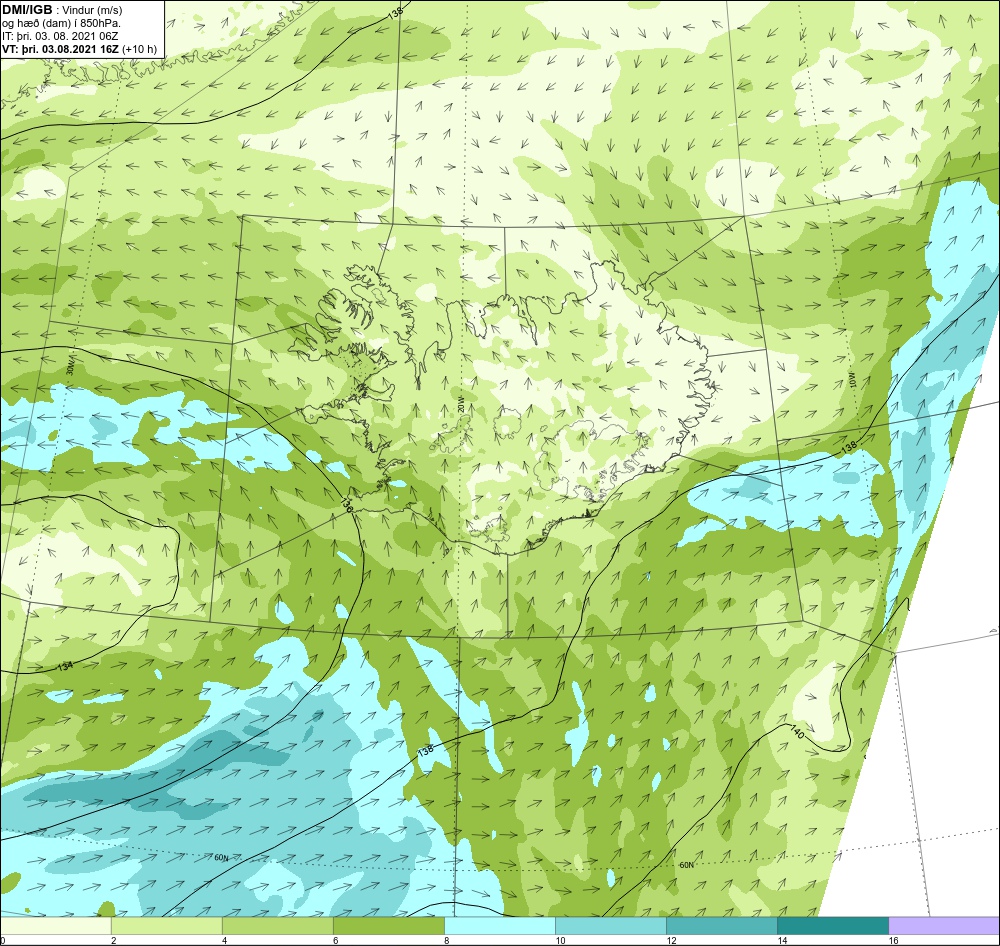Click the '16' legend scale number
Screen dimensions: 1000x946
pos(893,940)
